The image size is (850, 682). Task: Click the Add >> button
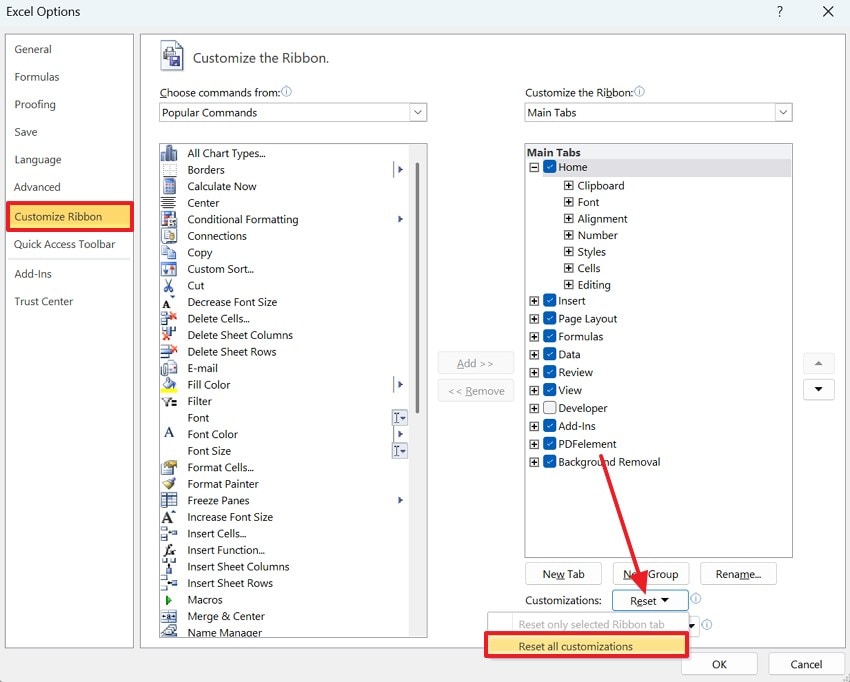pyautogui.click(x=475, y=363)
